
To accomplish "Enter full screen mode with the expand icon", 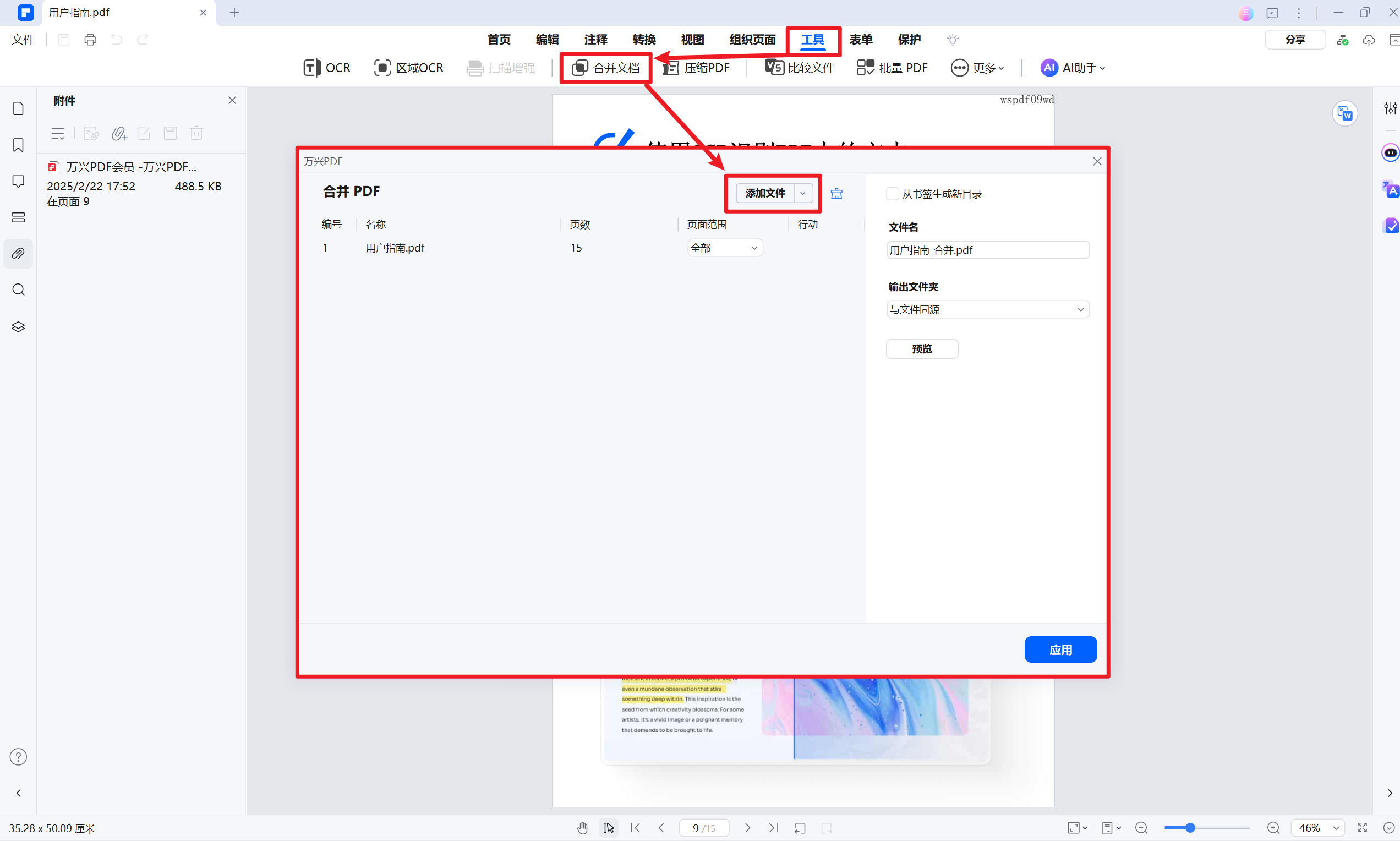I will [x=1361, y=827].
